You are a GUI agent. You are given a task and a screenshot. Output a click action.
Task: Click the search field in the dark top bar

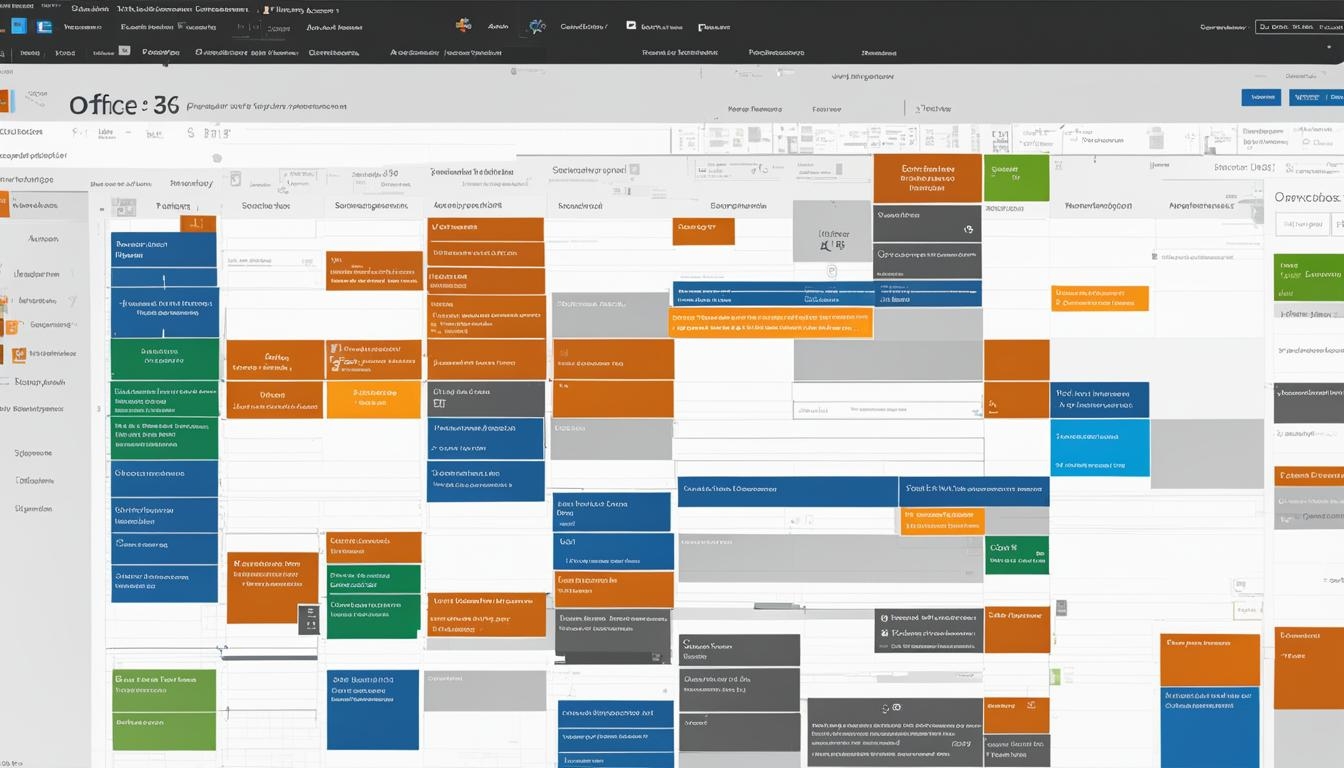click(x=1299, y=27)
